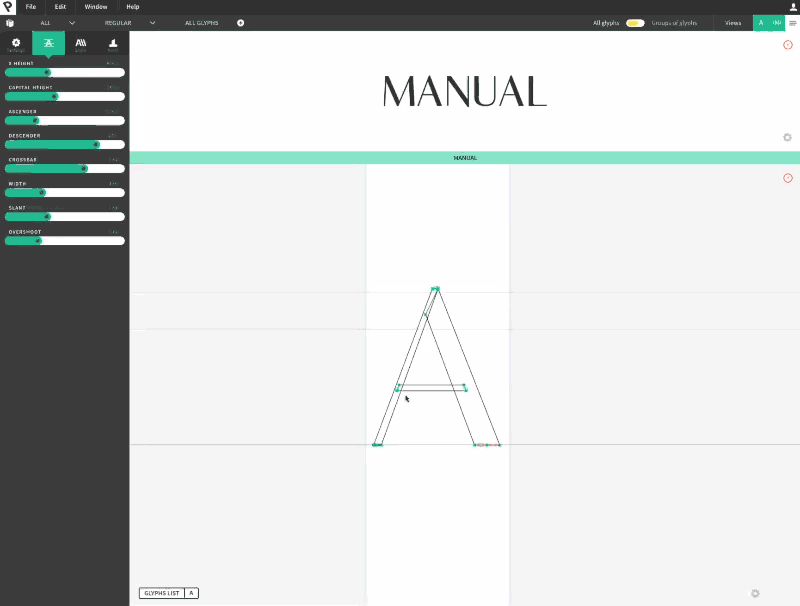Switch to the Serif parameters tab

coord(113,44)
